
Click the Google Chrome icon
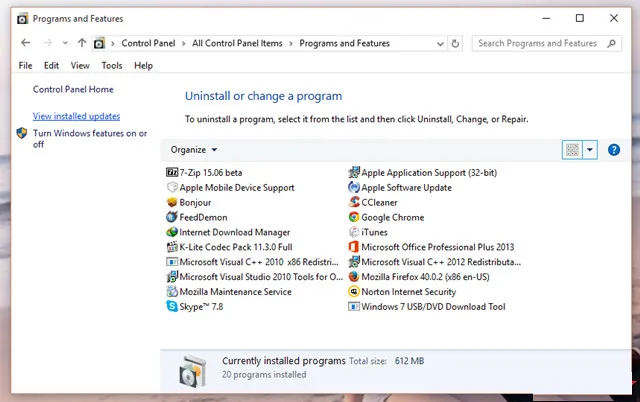coord(353,217)
